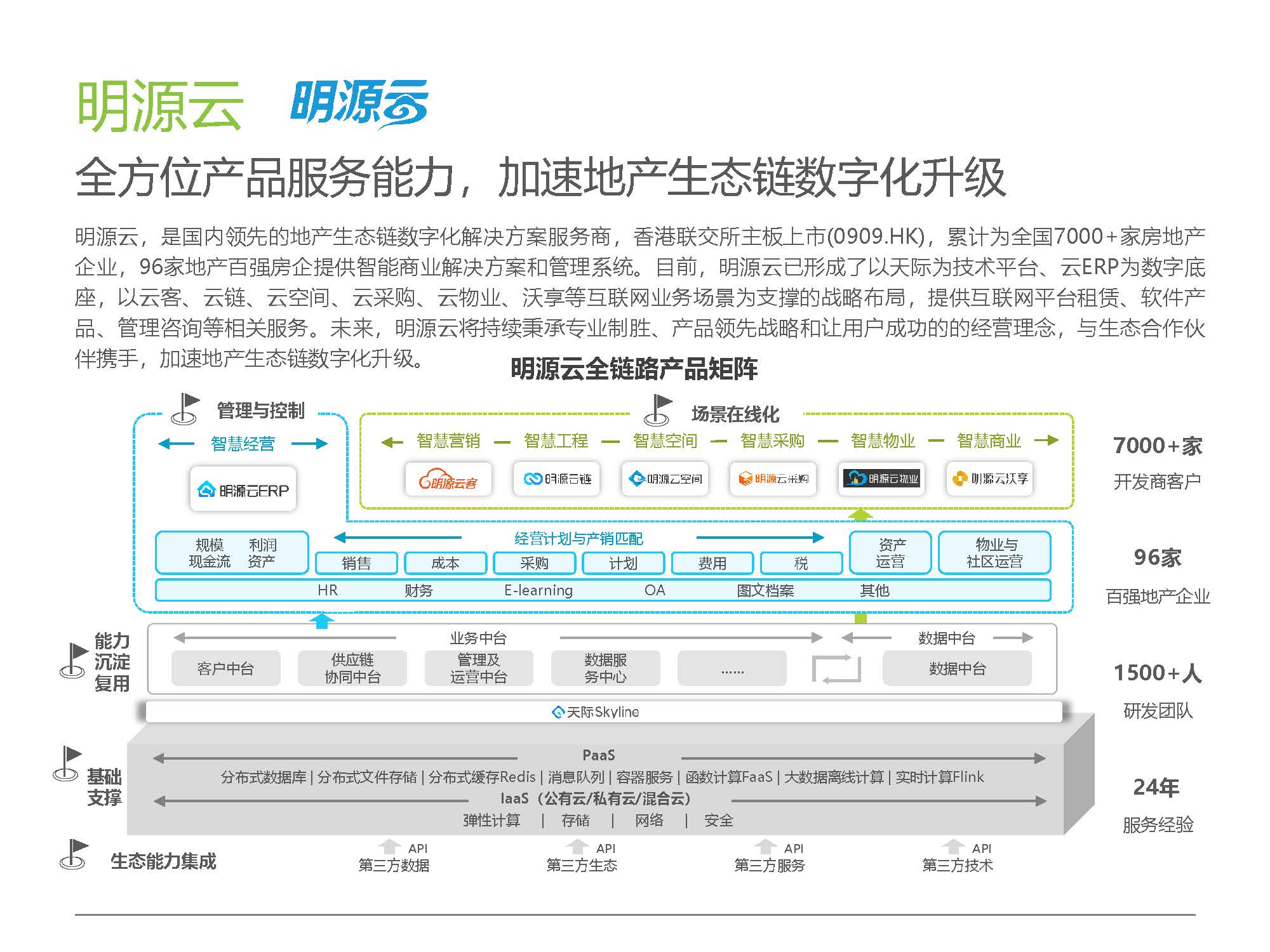The width and height of the screenshot is (1270, 952).
Task: Click the 智慧工程 label
Action: (x=556, y=440)
